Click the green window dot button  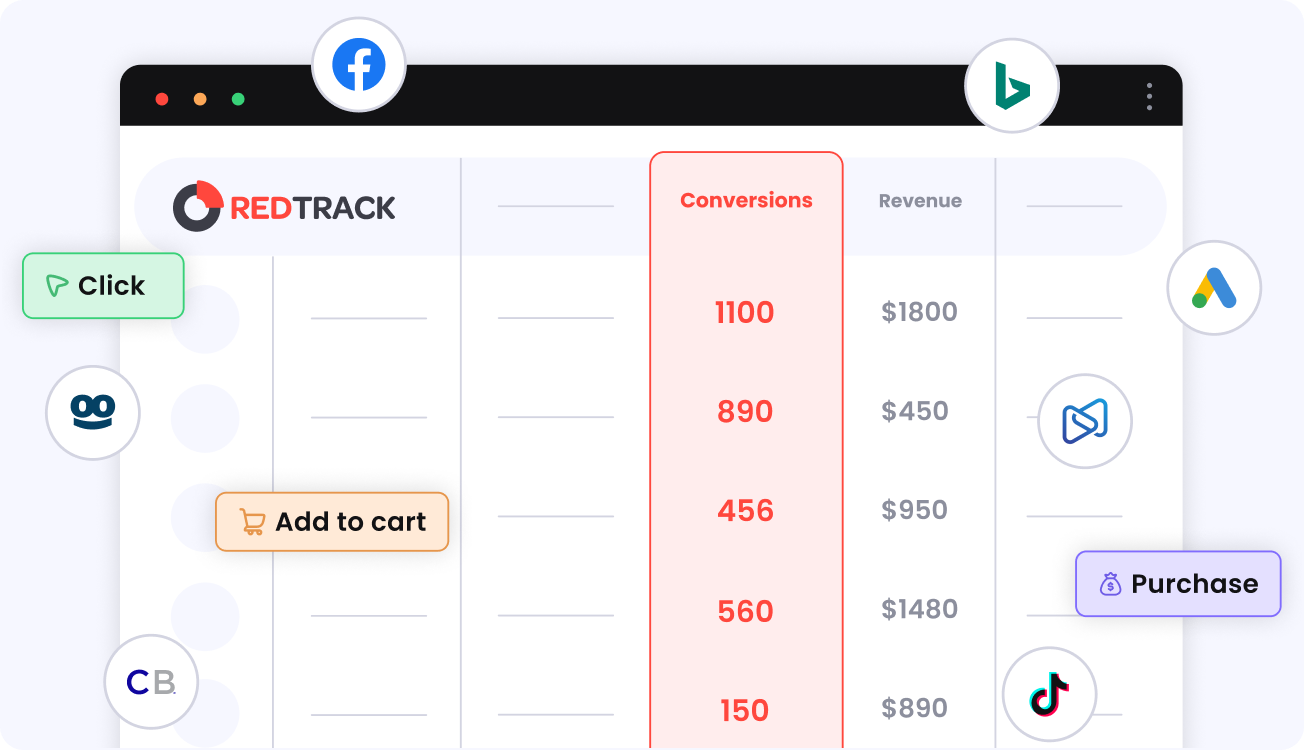[238, 99]
